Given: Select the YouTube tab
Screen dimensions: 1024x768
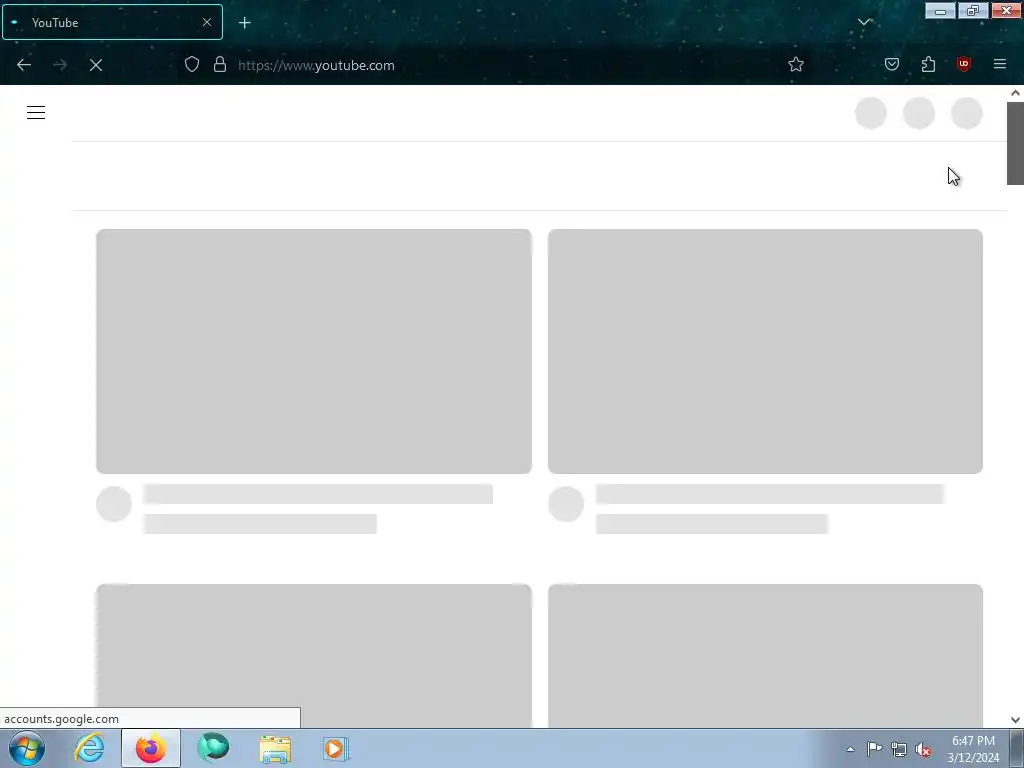Looking at the screenshot, I should 112,22.
